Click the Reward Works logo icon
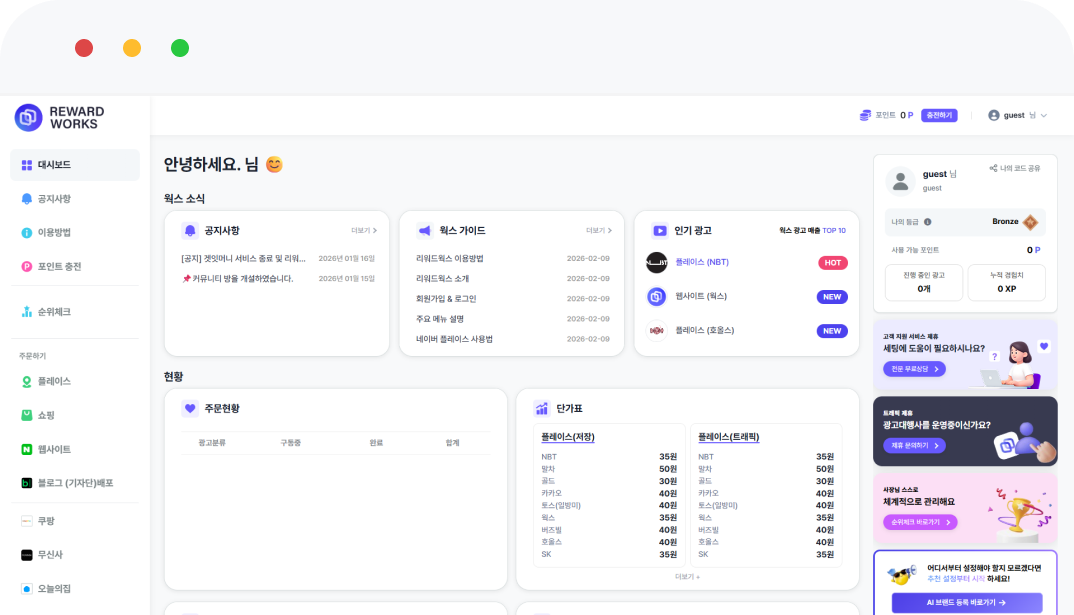 [28, 118]
